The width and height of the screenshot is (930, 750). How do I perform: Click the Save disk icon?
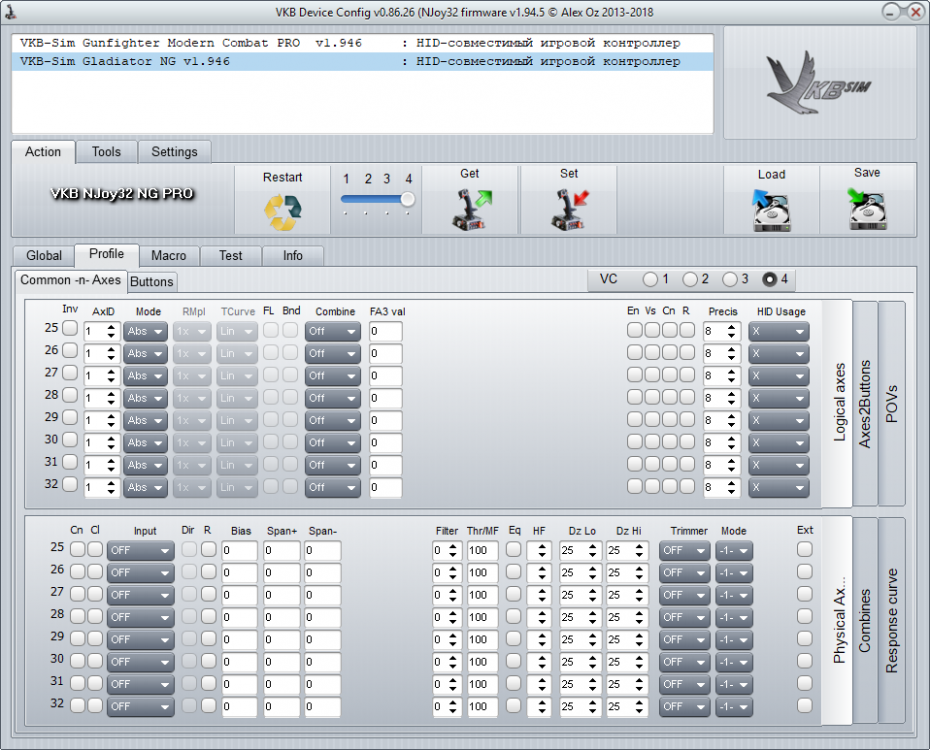point(867,209)
